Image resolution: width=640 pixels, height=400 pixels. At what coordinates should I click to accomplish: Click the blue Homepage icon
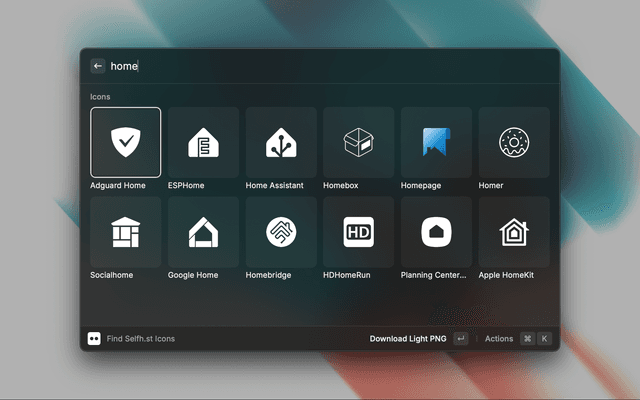[x=436, y=142]
